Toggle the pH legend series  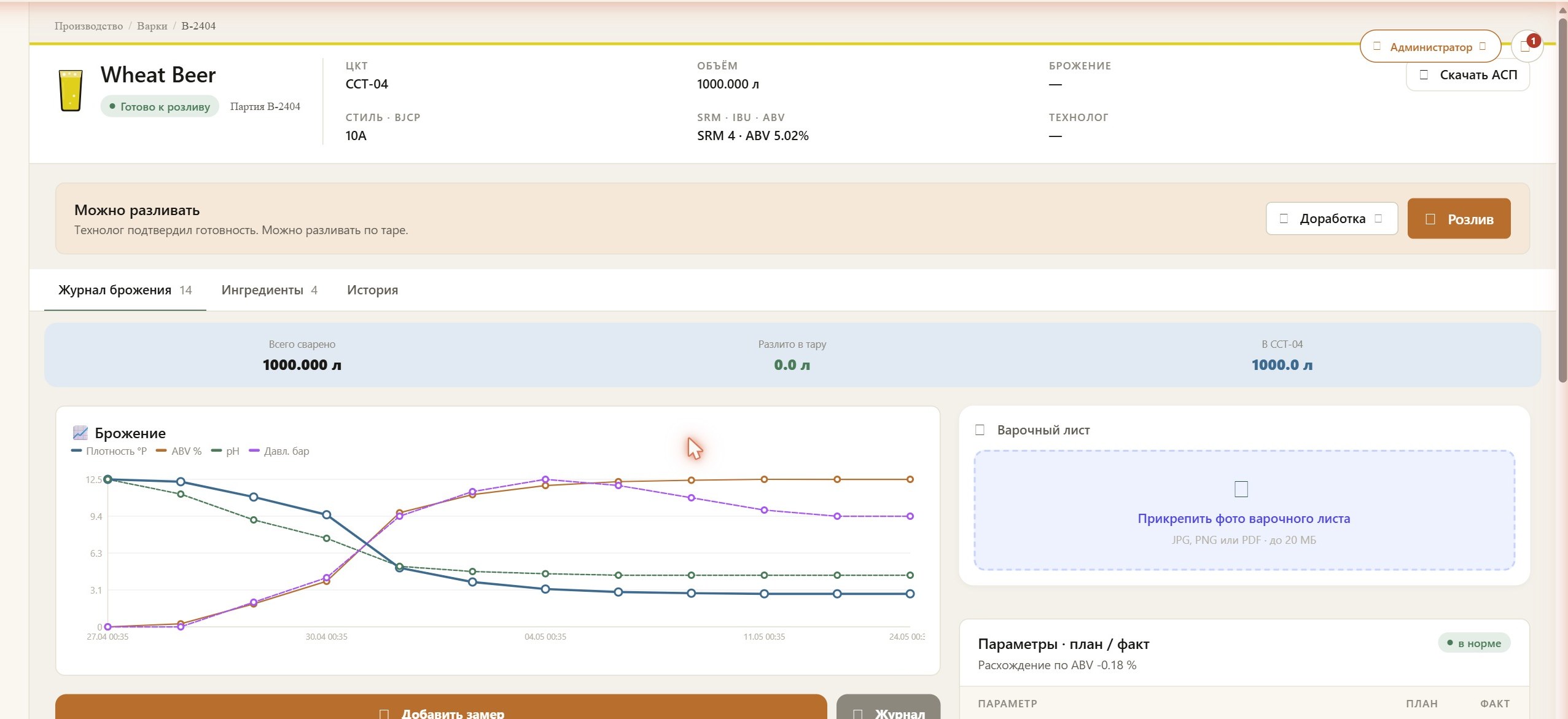coord(225,451)
